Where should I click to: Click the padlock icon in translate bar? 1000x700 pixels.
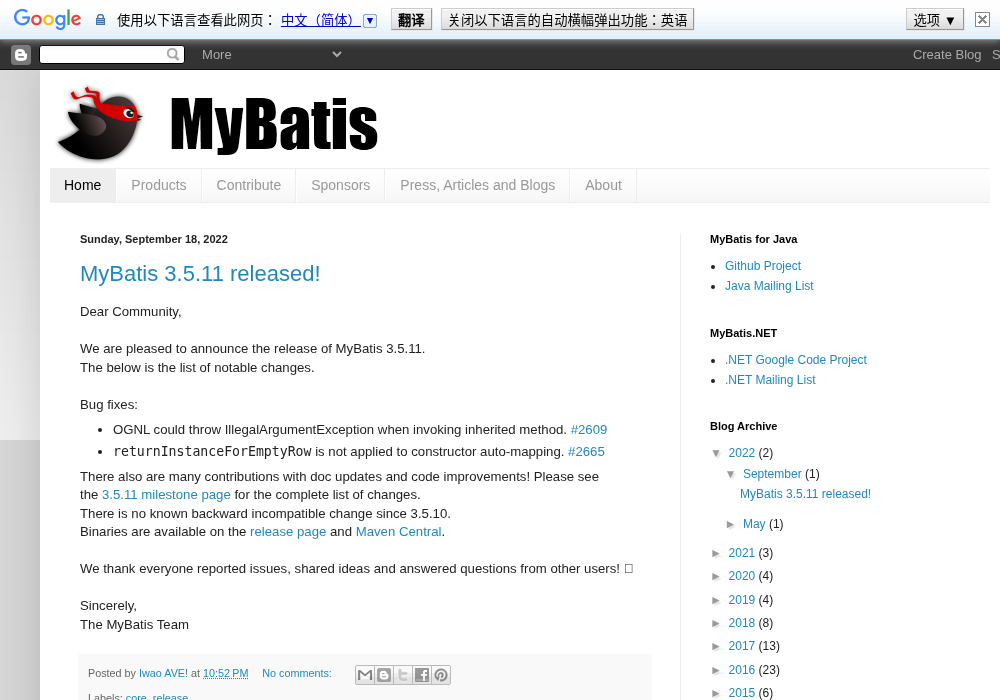coord(100,20)
